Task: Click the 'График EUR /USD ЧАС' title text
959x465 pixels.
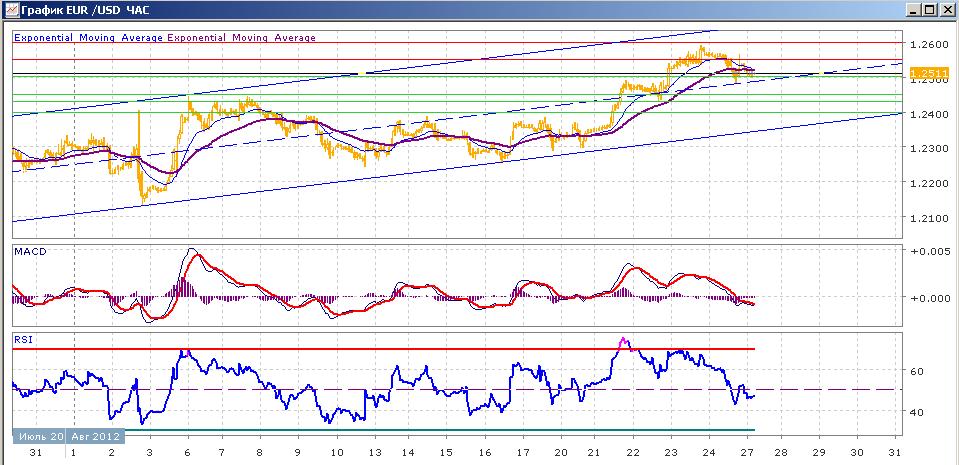Action: pyautogui.click(x=84, y=10)
